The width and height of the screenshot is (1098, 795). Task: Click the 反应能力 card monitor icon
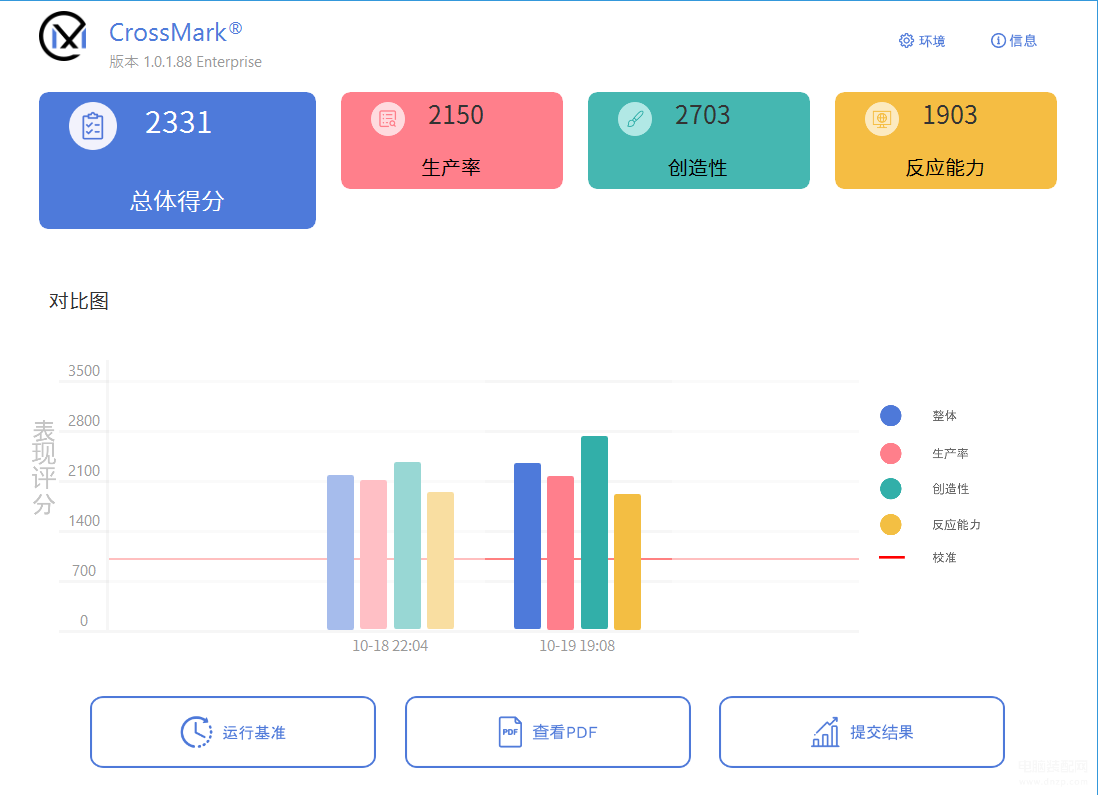pos(882,119)
